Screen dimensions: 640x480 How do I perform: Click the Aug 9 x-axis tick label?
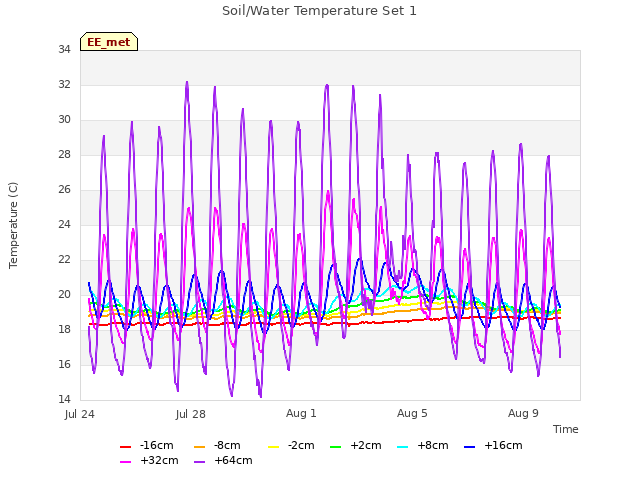coord(523,413)
